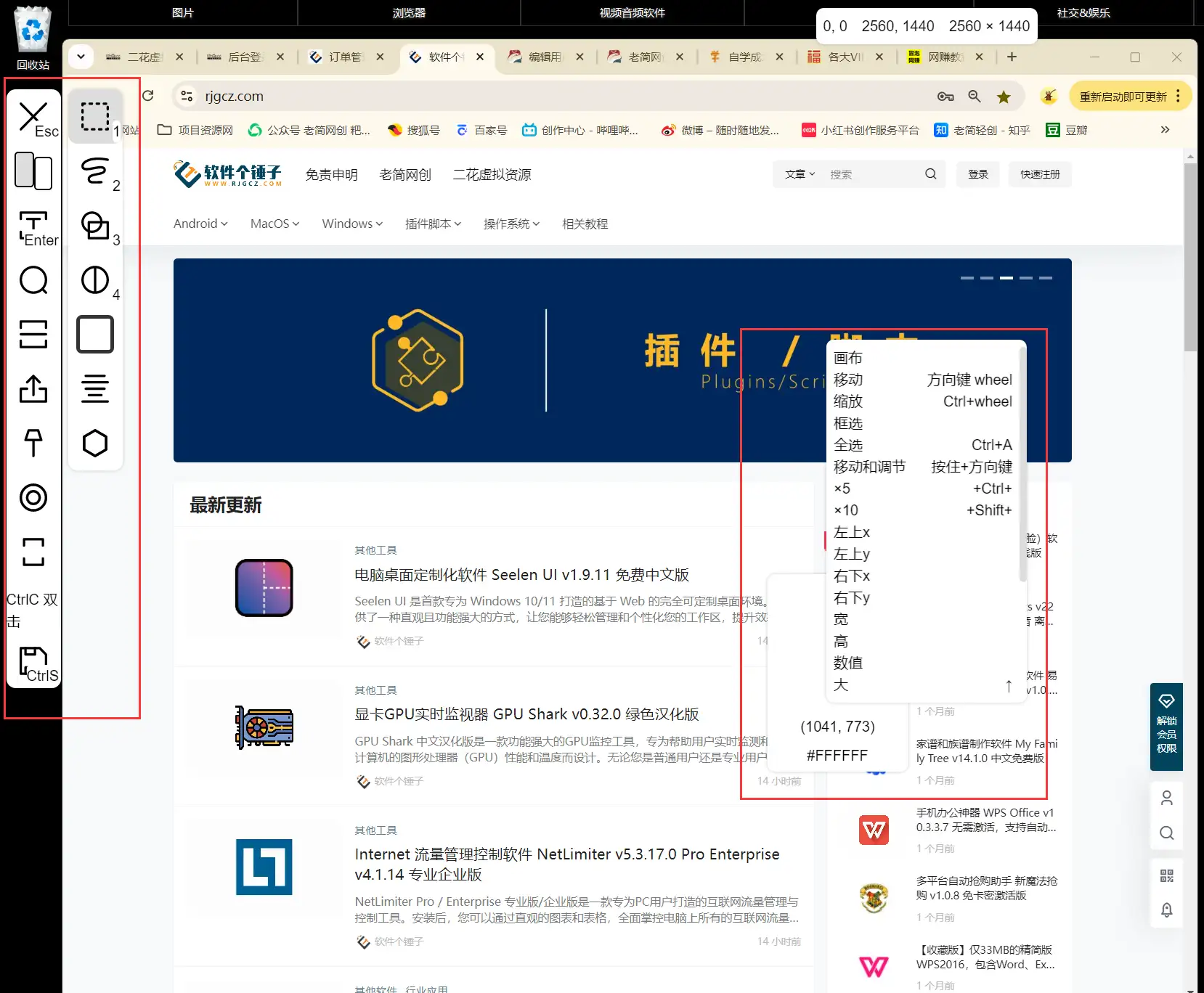Open the 相关教程 navigation link
The height and width of the screenshot is (993, 1204).
click(x=585, y=224)
